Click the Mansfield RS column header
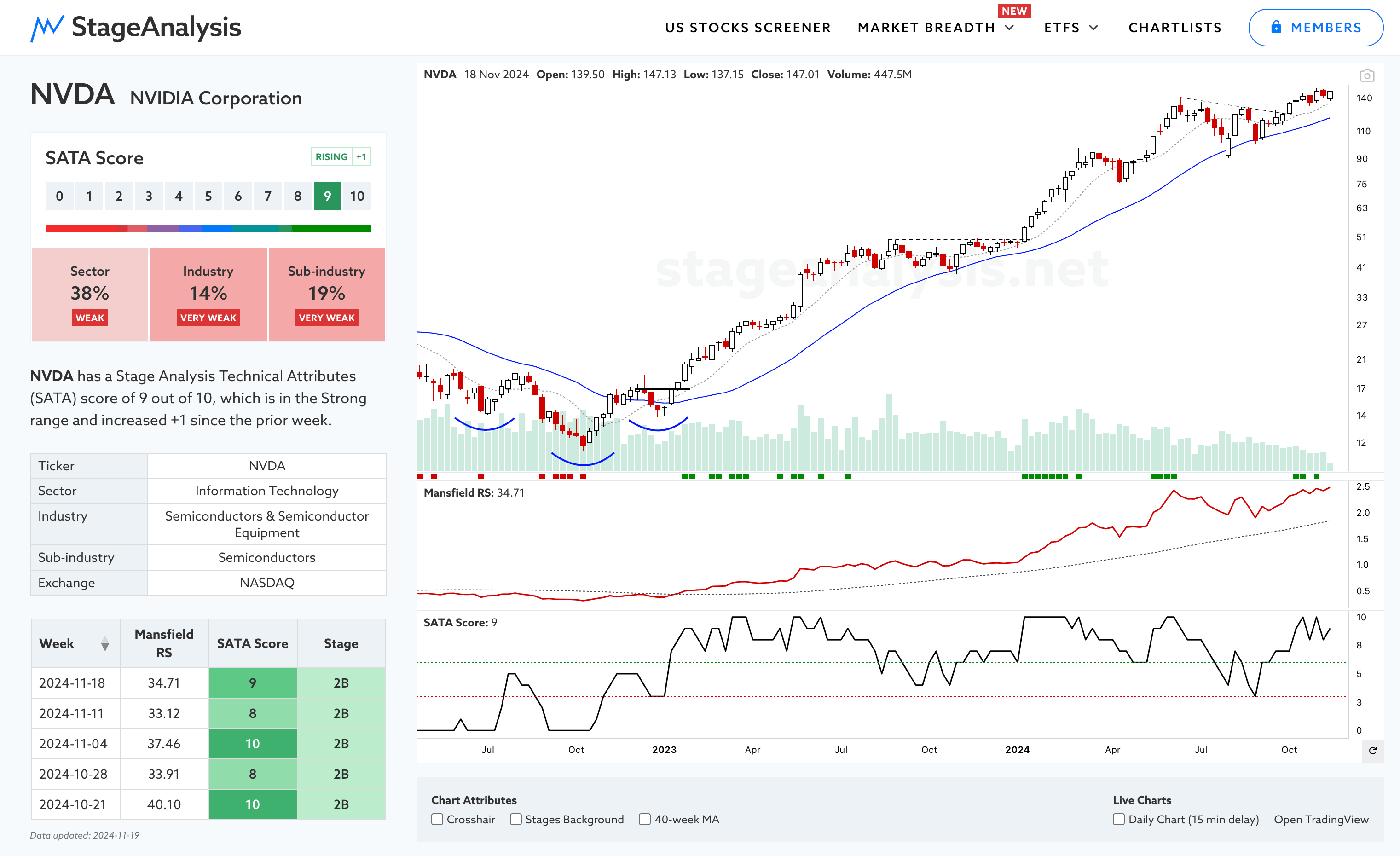Image resolution: width=1400 pixels, height=856 pixels. click(164, 643)
